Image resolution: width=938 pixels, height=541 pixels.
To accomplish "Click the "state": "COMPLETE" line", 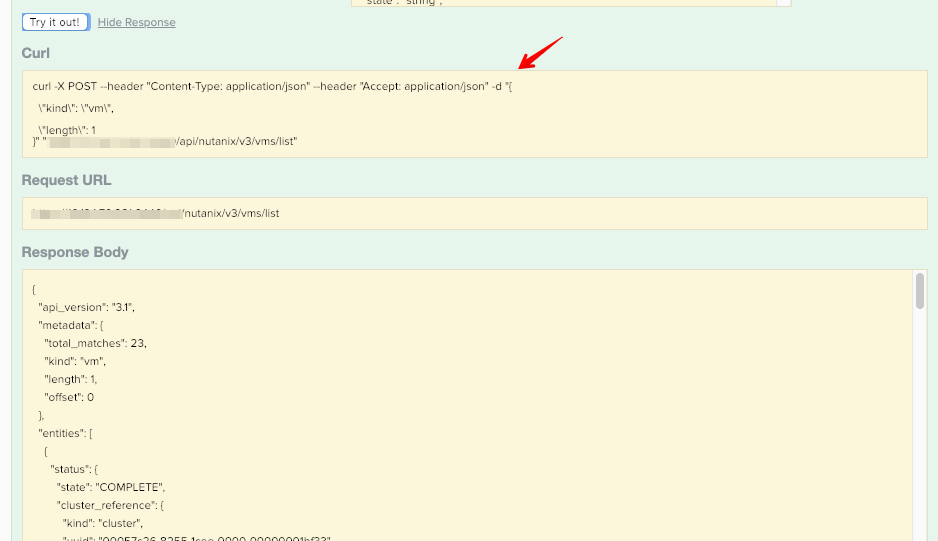I will [x=111, y=487].
